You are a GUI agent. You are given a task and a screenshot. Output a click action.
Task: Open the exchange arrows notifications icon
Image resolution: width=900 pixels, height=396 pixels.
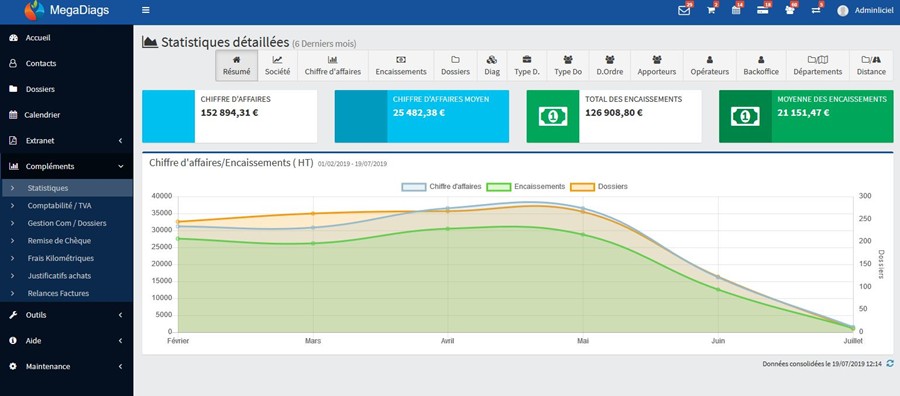816,10
